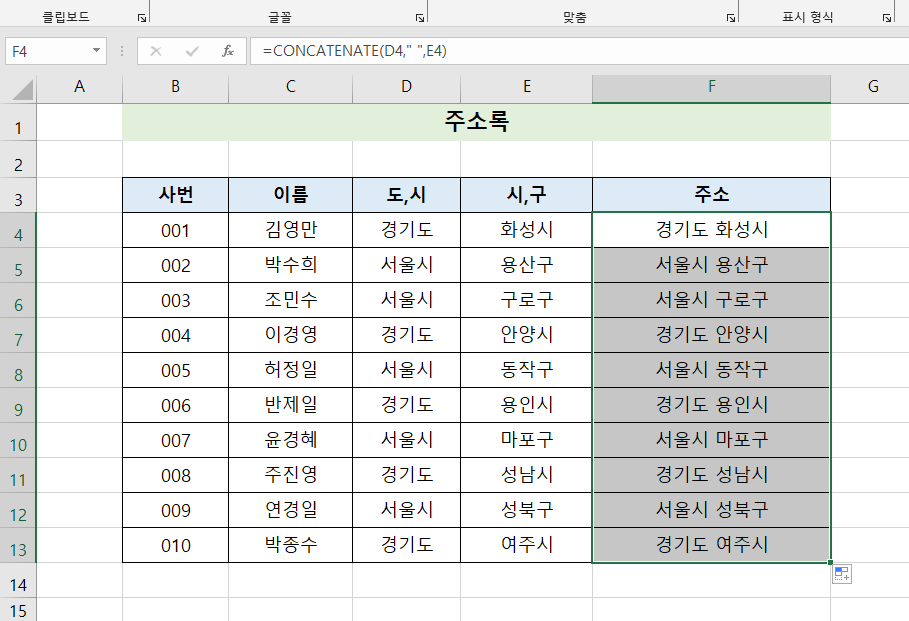The height and width of the screenshot is (621, 909).
Task: Select row 2 header
Action: tap(18, 159)
